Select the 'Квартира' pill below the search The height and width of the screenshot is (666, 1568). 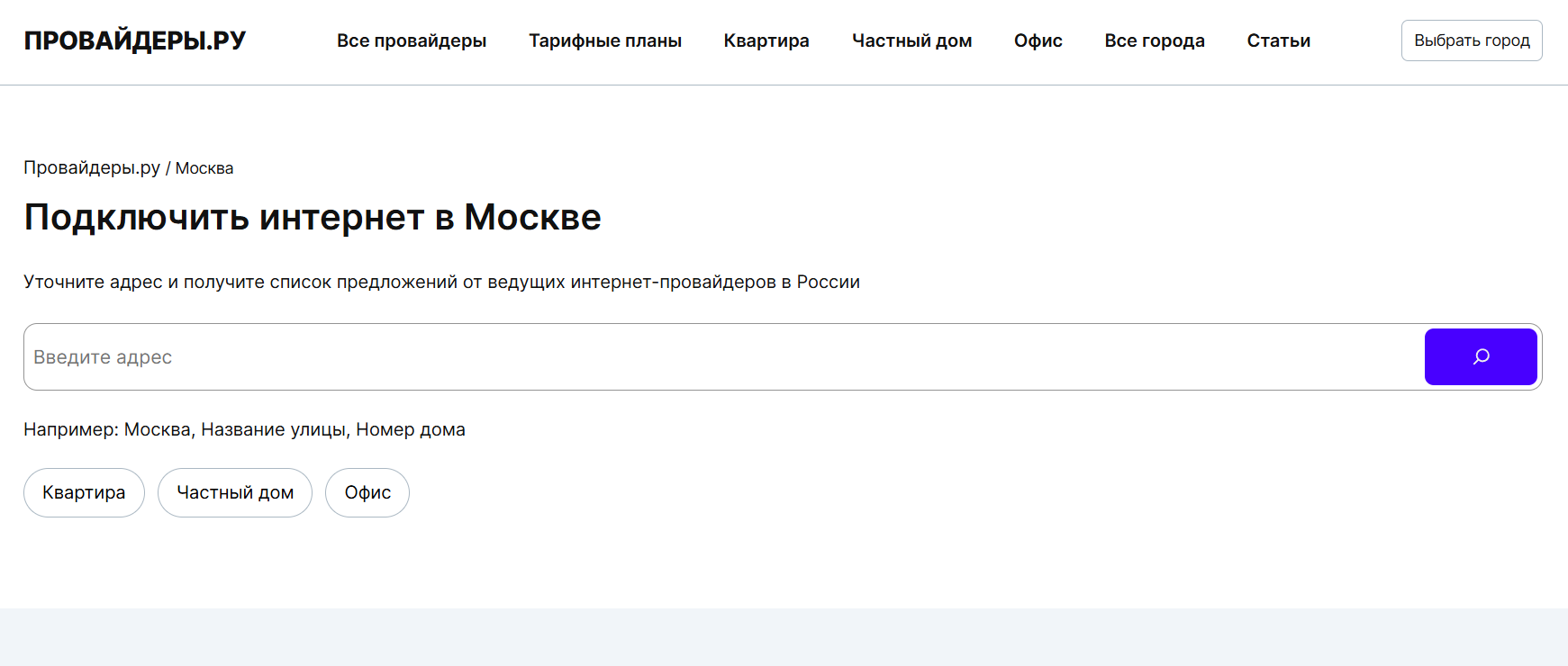tap(84, 492)
